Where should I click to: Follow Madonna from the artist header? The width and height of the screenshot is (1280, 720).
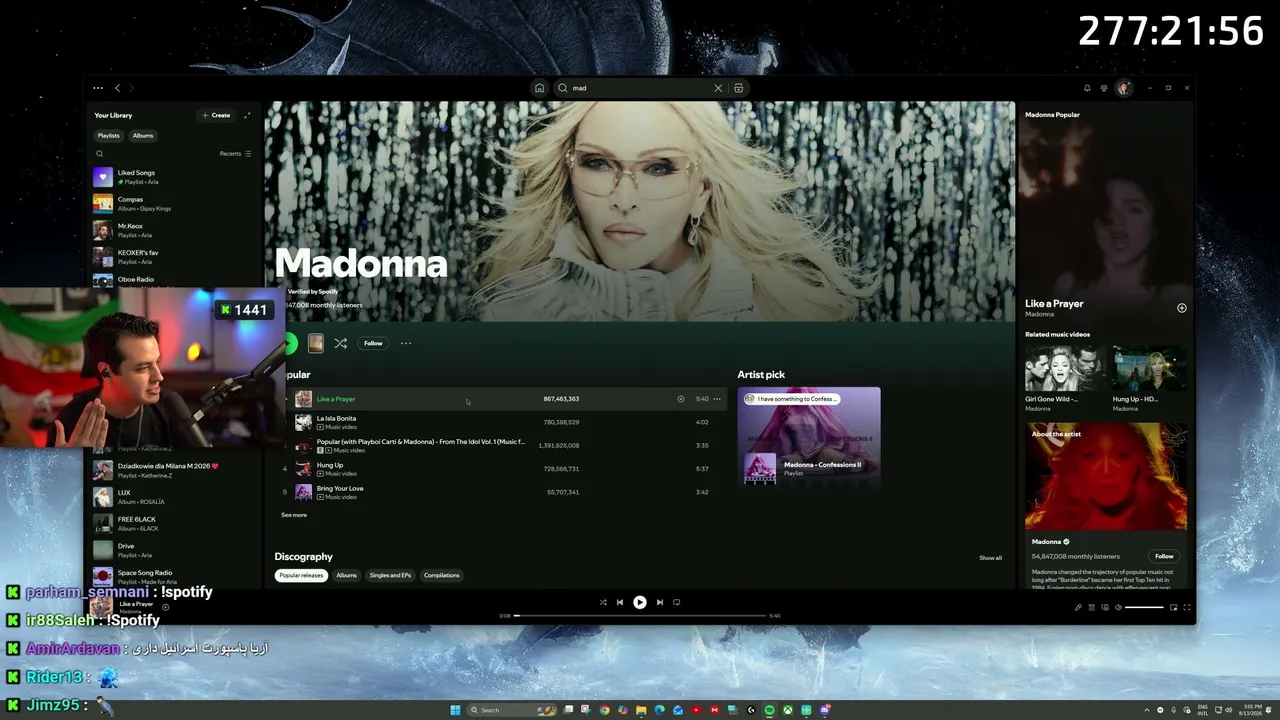coord(373,343)
